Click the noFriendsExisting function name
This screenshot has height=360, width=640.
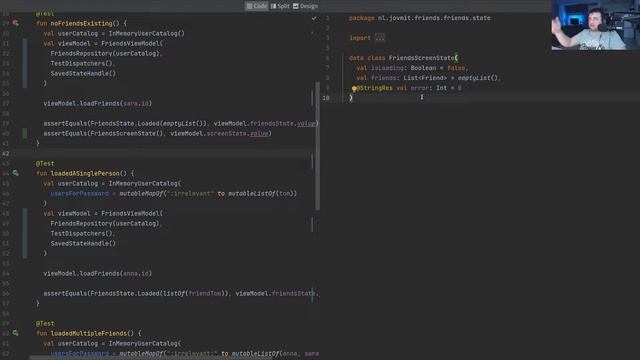point(82,23)
